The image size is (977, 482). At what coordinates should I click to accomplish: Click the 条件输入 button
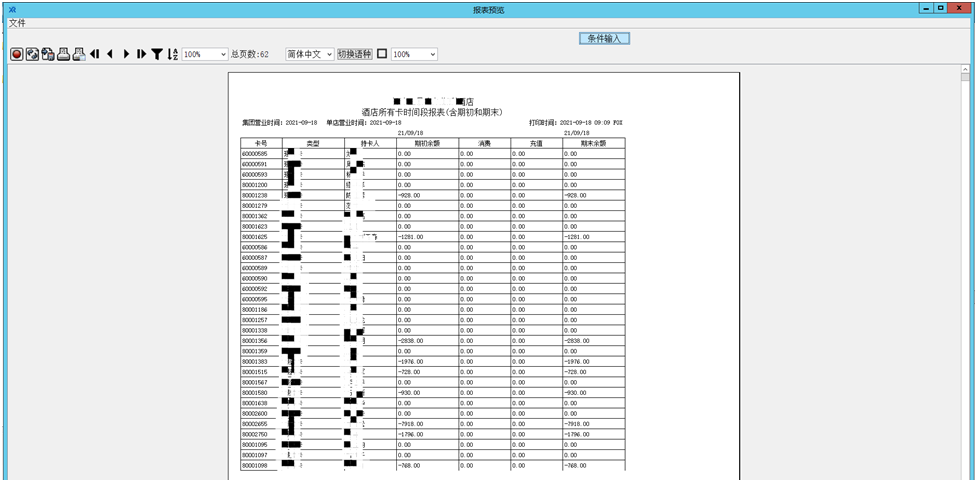point(604,39)
